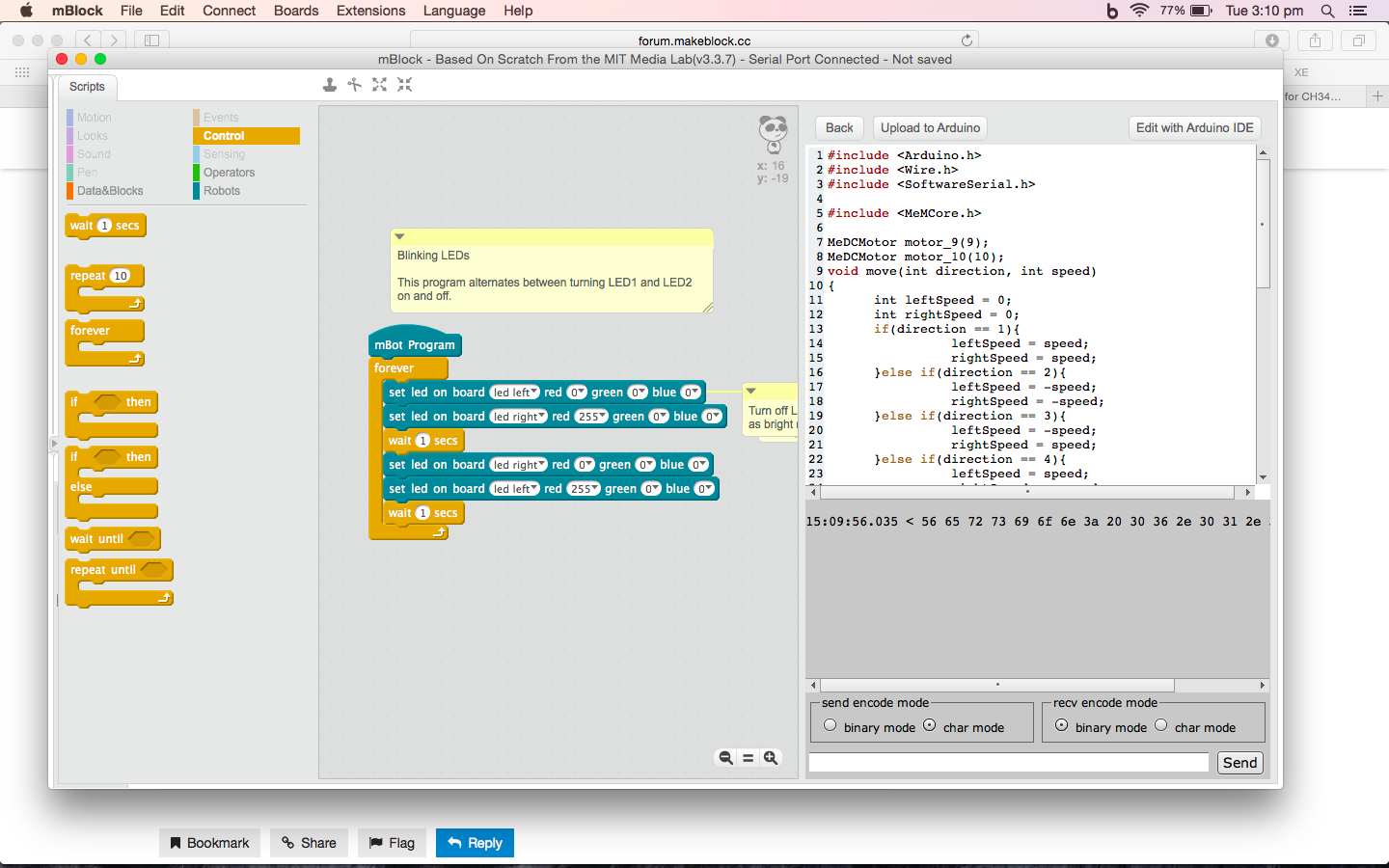Click the code view vertical scrollbar
Image resolution: width=1389 pixels, height=868 pixels.
[1263, 224]
